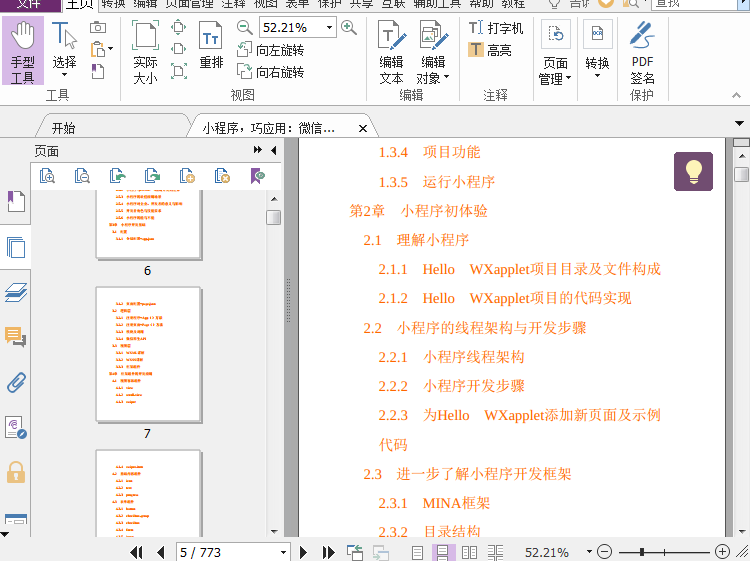Rotate view left (向左旋转)
This screenshot has height=561, width=750.
pos(271,50)
